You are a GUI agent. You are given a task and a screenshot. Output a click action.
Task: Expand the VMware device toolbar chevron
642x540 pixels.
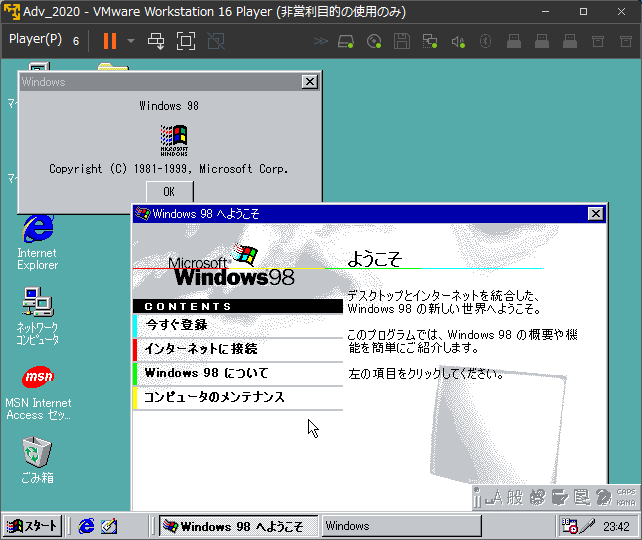(321, 41)
